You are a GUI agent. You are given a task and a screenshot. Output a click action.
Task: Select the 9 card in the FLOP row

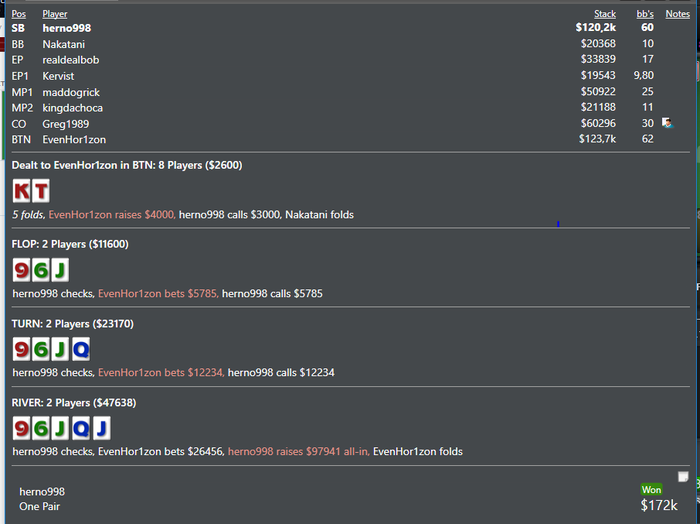click(x=22, y=270)
